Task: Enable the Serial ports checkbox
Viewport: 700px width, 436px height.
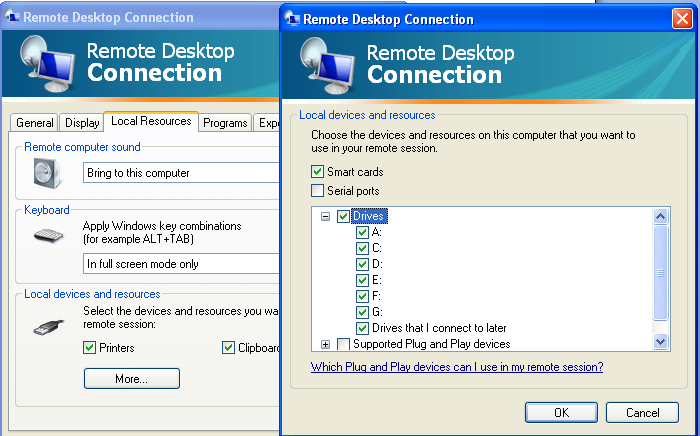Action: (x=317, y=191)
